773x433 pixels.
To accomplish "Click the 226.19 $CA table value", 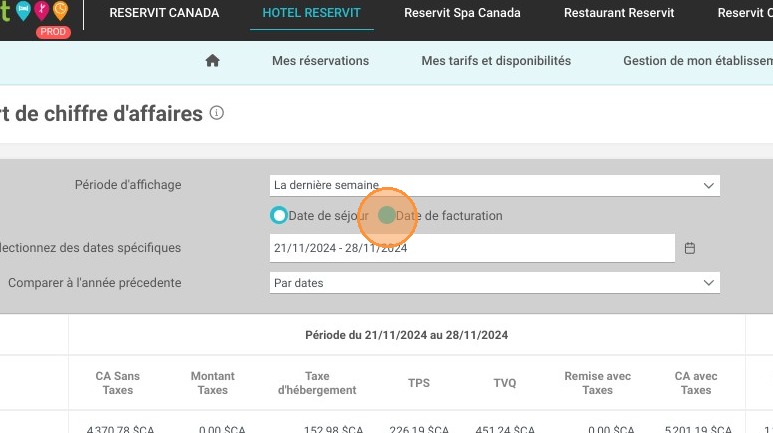I will tap(419, 429).
